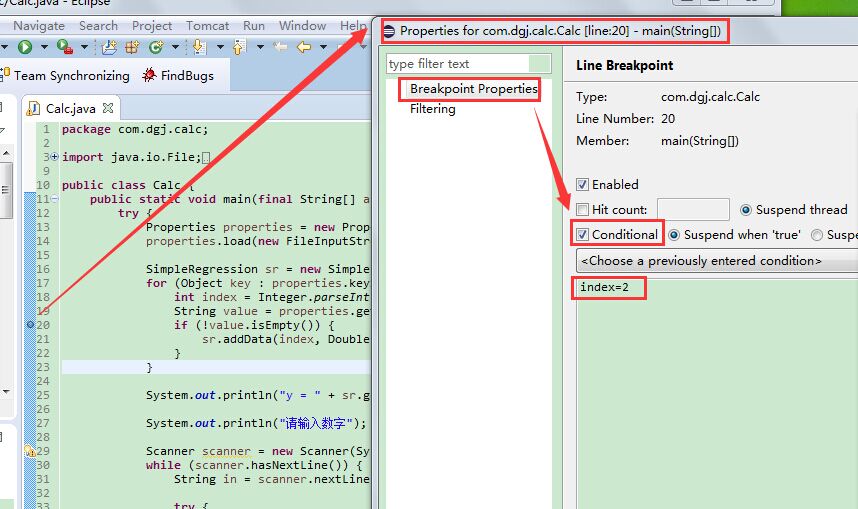Open the External Tools dropdown arrow
This screenshot has height=509, width=858.
coord(84,47)
